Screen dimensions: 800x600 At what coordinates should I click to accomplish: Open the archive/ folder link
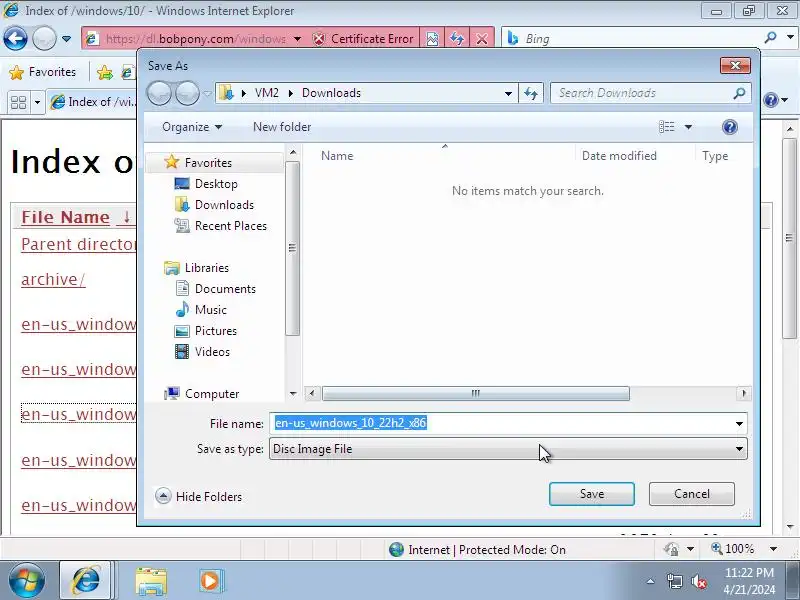(x=53, y=280)
